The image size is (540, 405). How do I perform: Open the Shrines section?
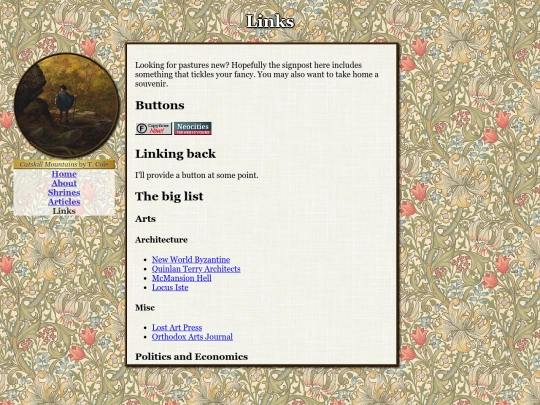pyautogui.click(x=64, y=193)
